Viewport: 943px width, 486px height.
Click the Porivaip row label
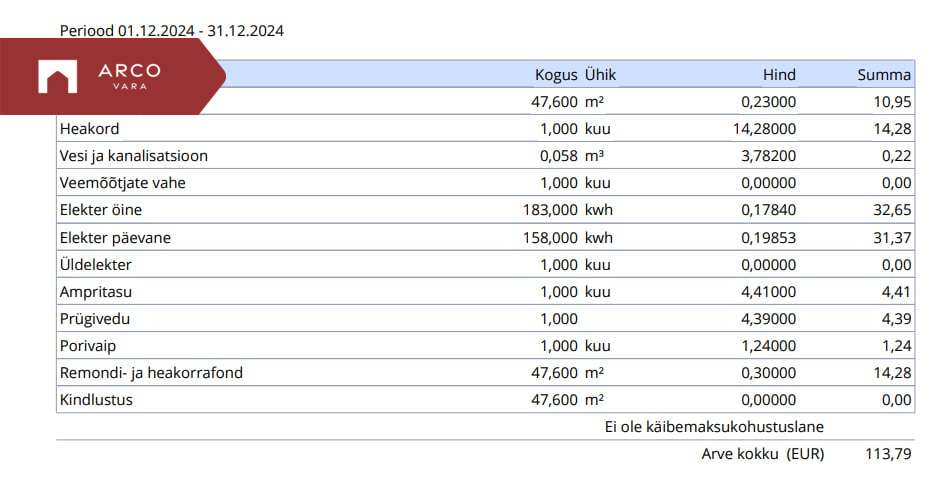pyautogui.click(x=89, y=345)
